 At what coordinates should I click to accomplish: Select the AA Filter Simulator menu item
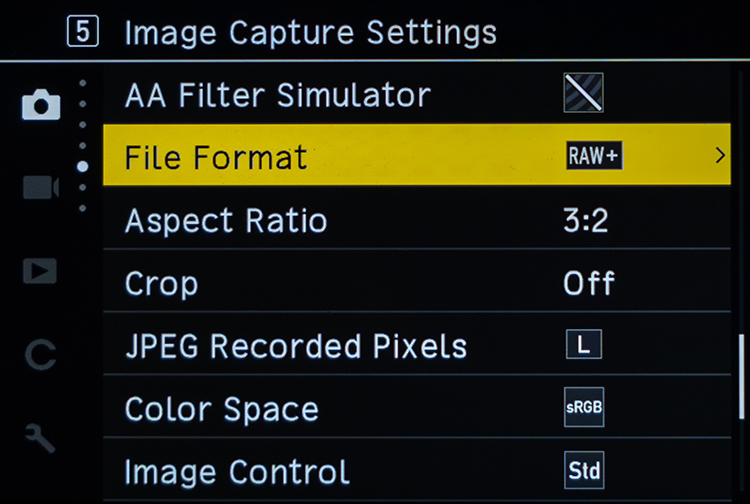tap(277, 95)
